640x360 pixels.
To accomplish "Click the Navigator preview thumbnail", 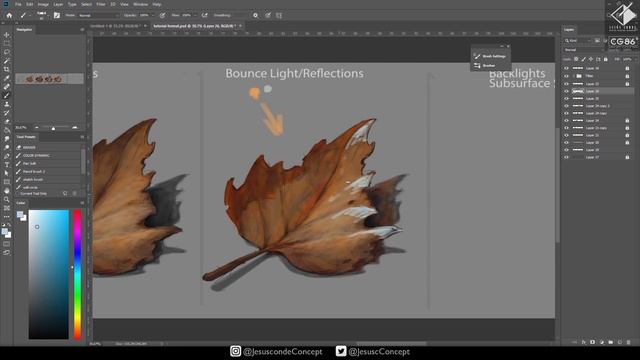I will [x=49, y=79].
